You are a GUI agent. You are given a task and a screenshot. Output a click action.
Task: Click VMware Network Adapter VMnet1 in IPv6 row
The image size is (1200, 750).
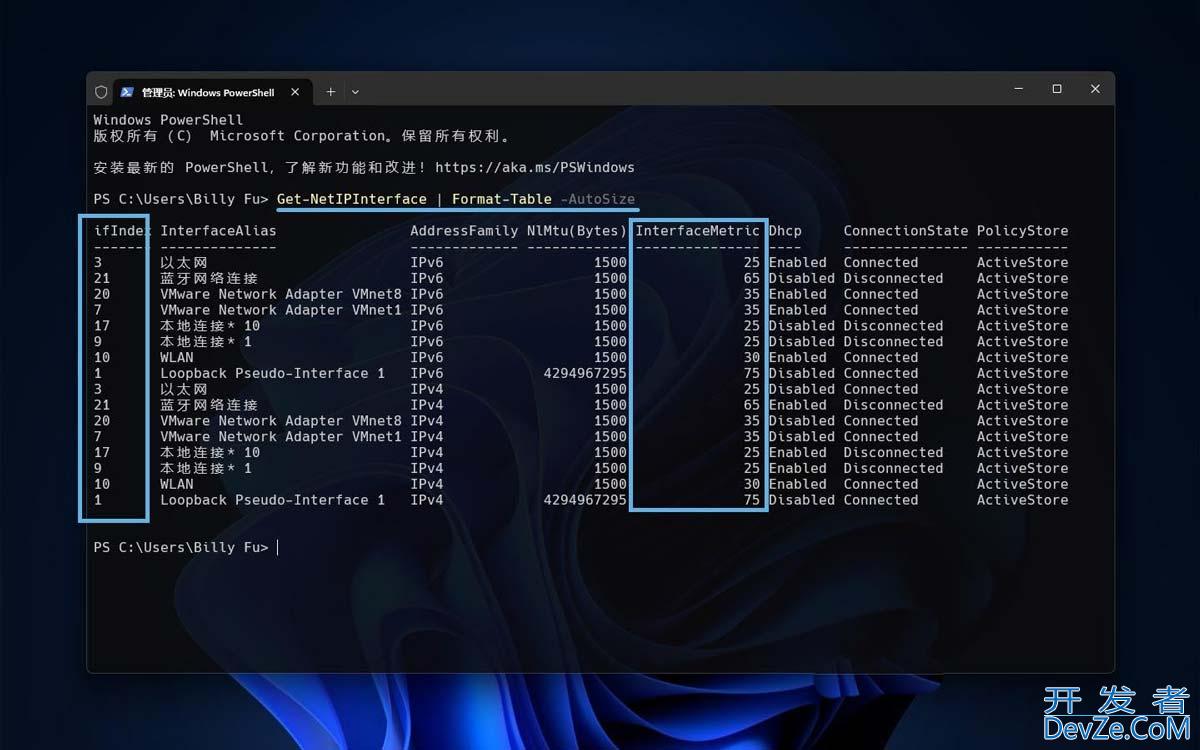(x=281, y=310)
